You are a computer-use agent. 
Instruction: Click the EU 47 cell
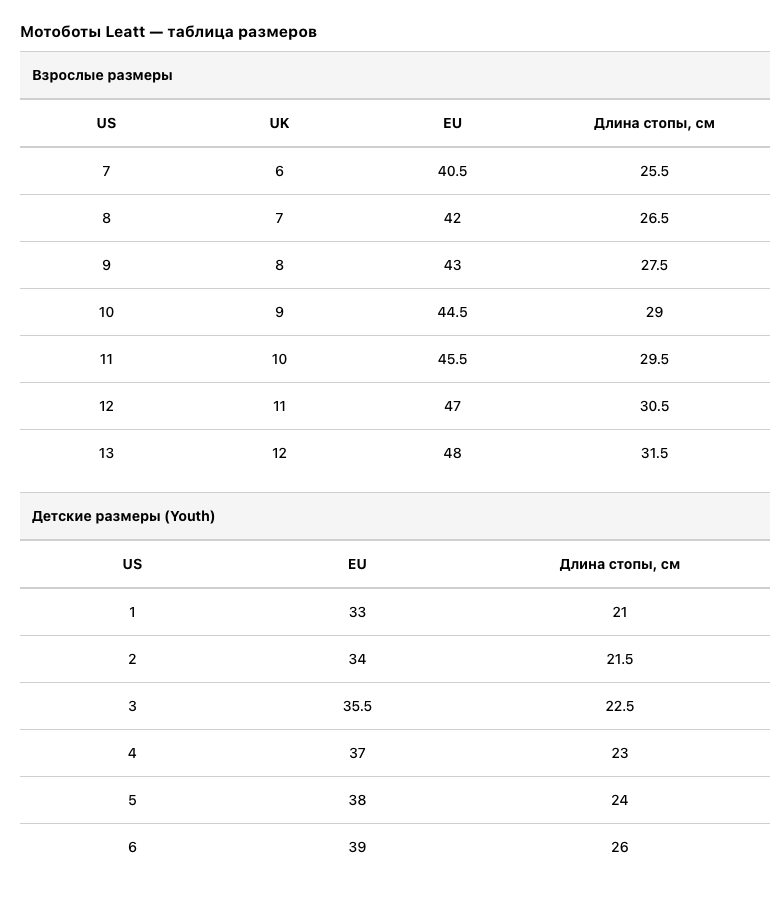point(452,406)
